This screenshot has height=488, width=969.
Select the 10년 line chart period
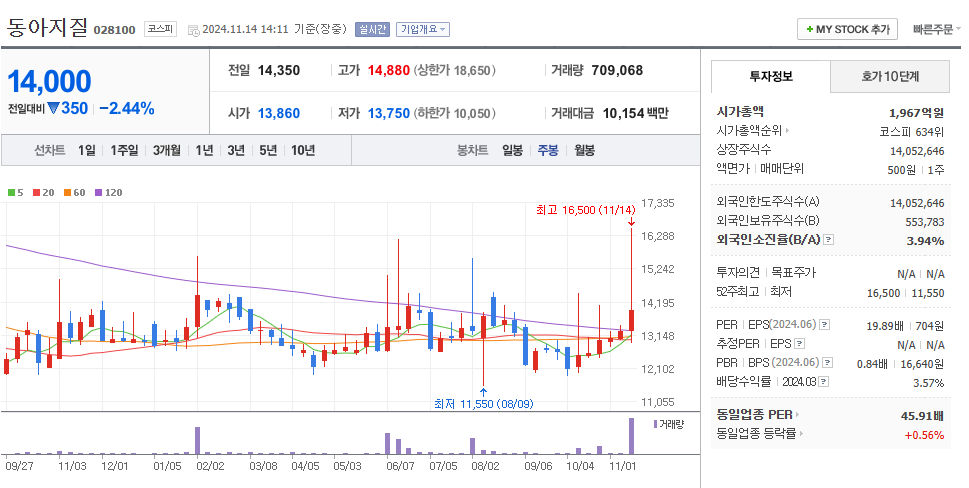coord(303,150)
